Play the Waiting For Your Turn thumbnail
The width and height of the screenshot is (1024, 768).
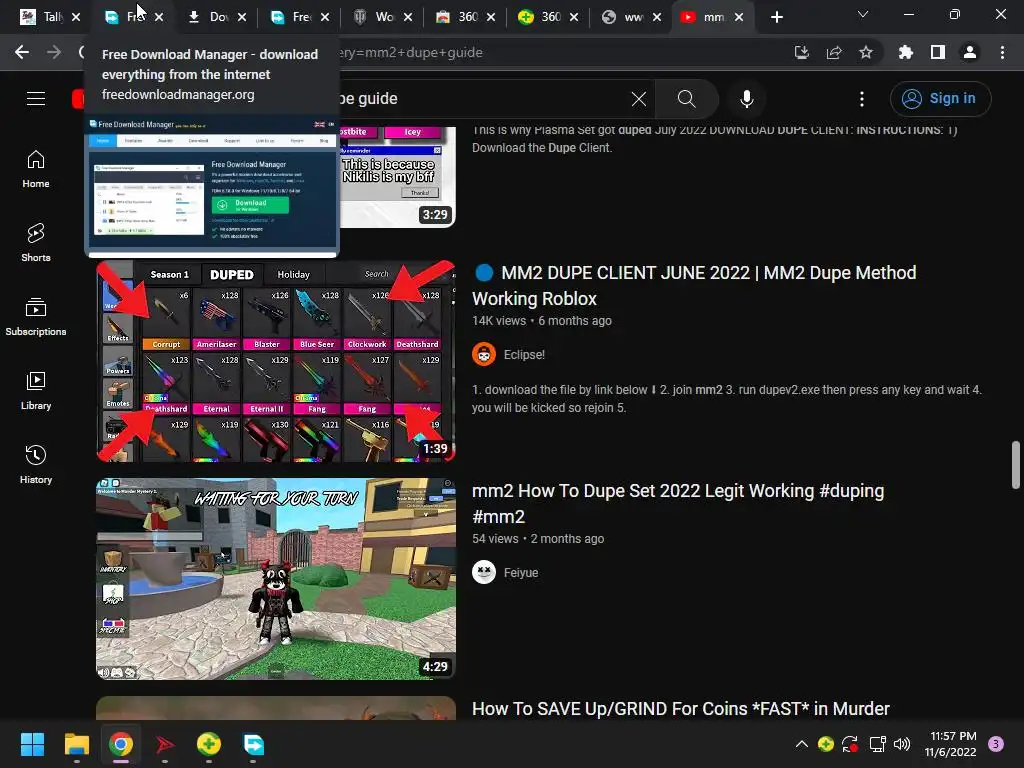pyautogui.click(x=276, y=579)
